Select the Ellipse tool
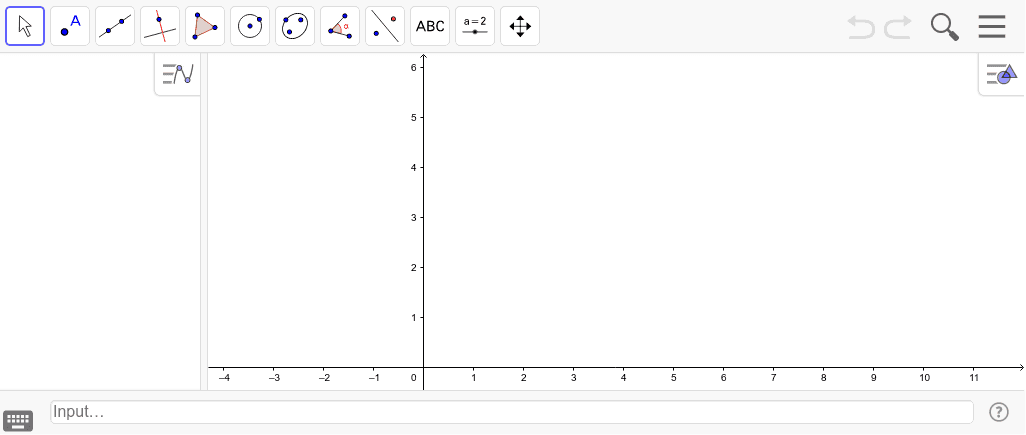 coord(295,26)
